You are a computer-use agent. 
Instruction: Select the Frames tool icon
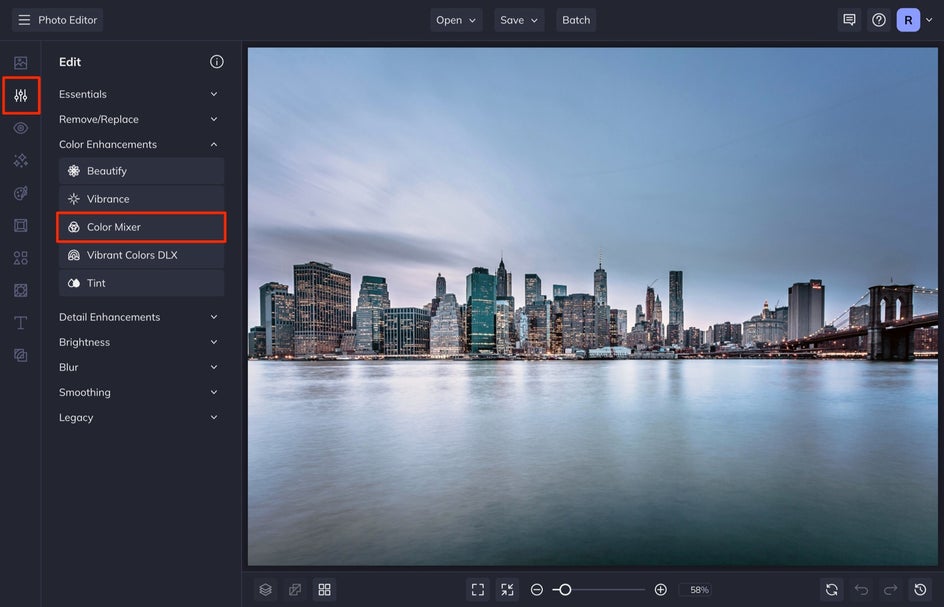coord(20,225)
